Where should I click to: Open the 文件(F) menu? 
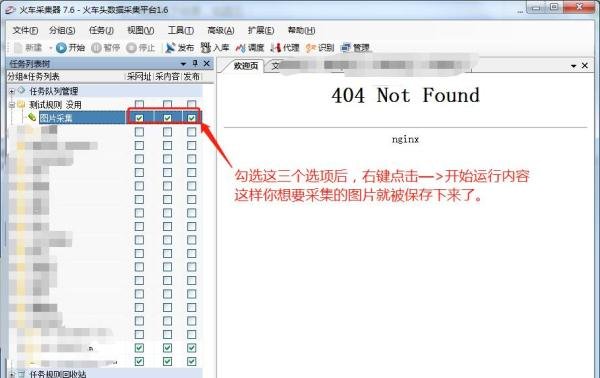tap(25, 30)
